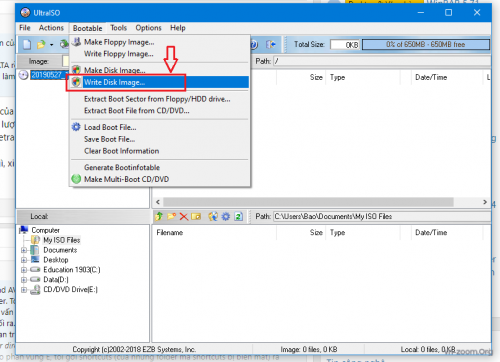
Task: Choose Write Floppy Image menu entry
Action: tap(159, 54)
